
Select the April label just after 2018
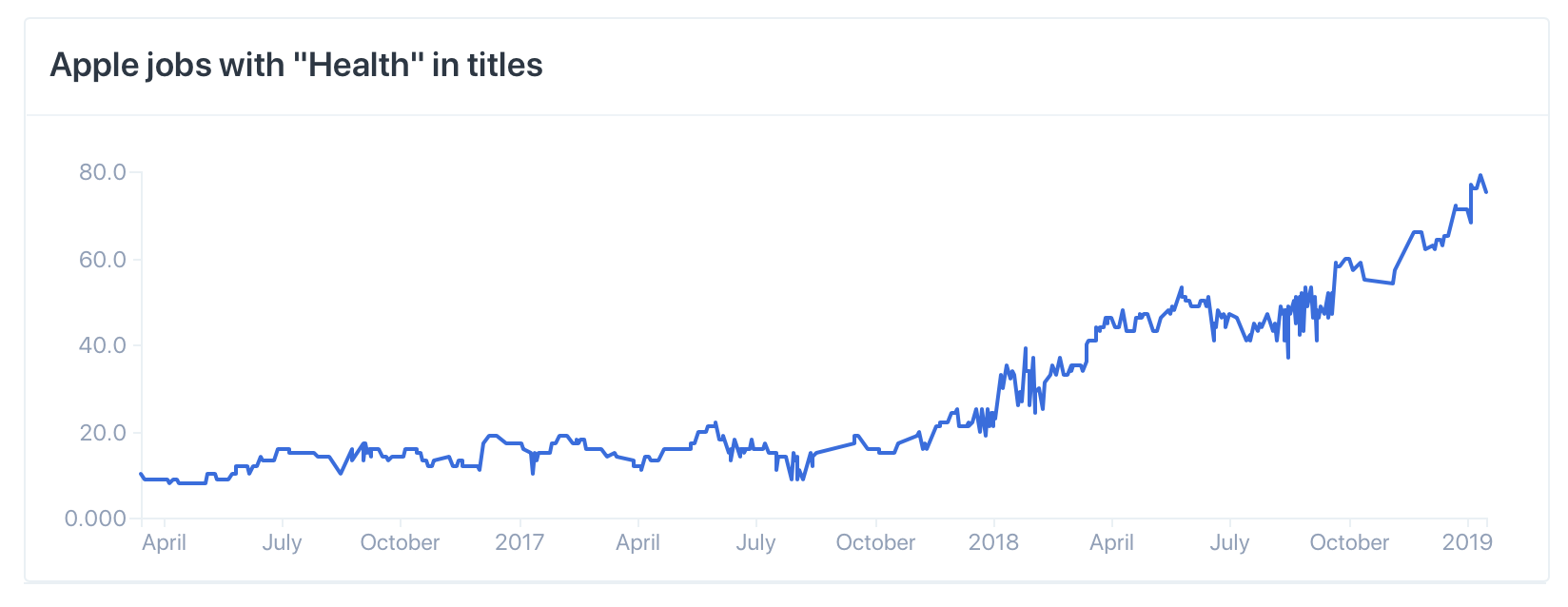coord(1111,542)
